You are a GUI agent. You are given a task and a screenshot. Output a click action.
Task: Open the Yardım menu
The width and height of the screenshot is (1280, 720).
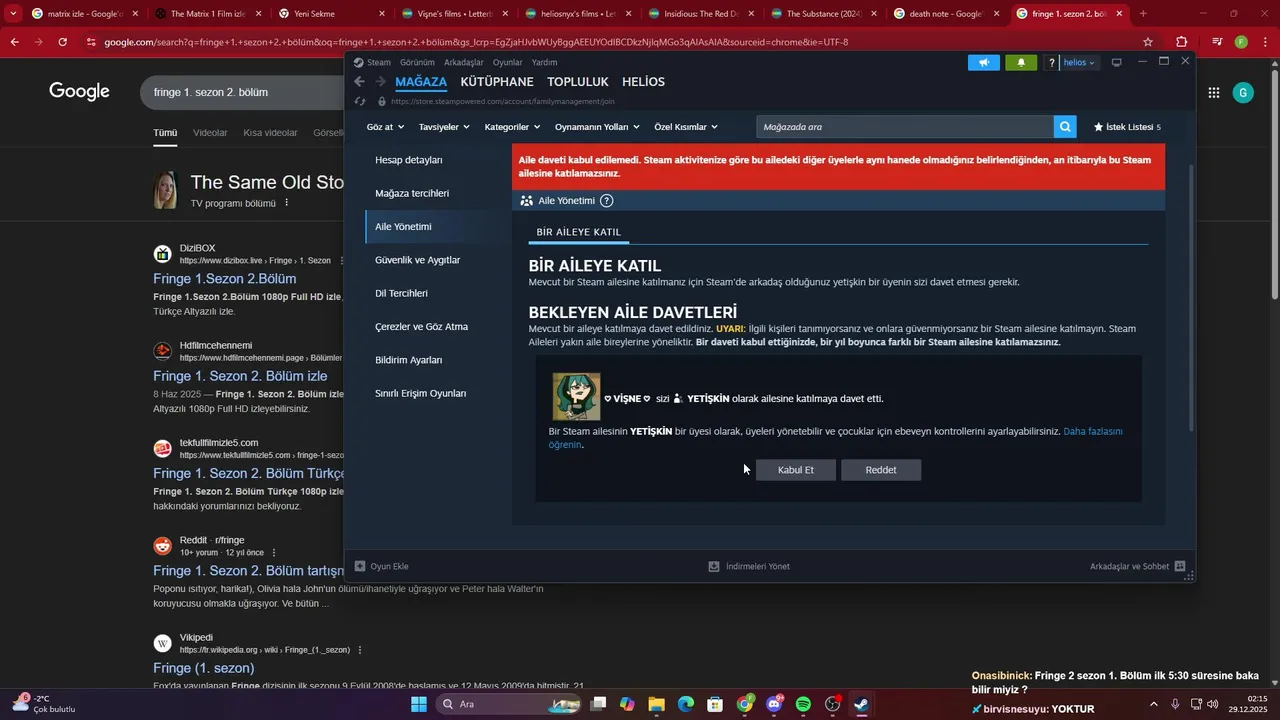pyautogui.click(x=544, y=62)
